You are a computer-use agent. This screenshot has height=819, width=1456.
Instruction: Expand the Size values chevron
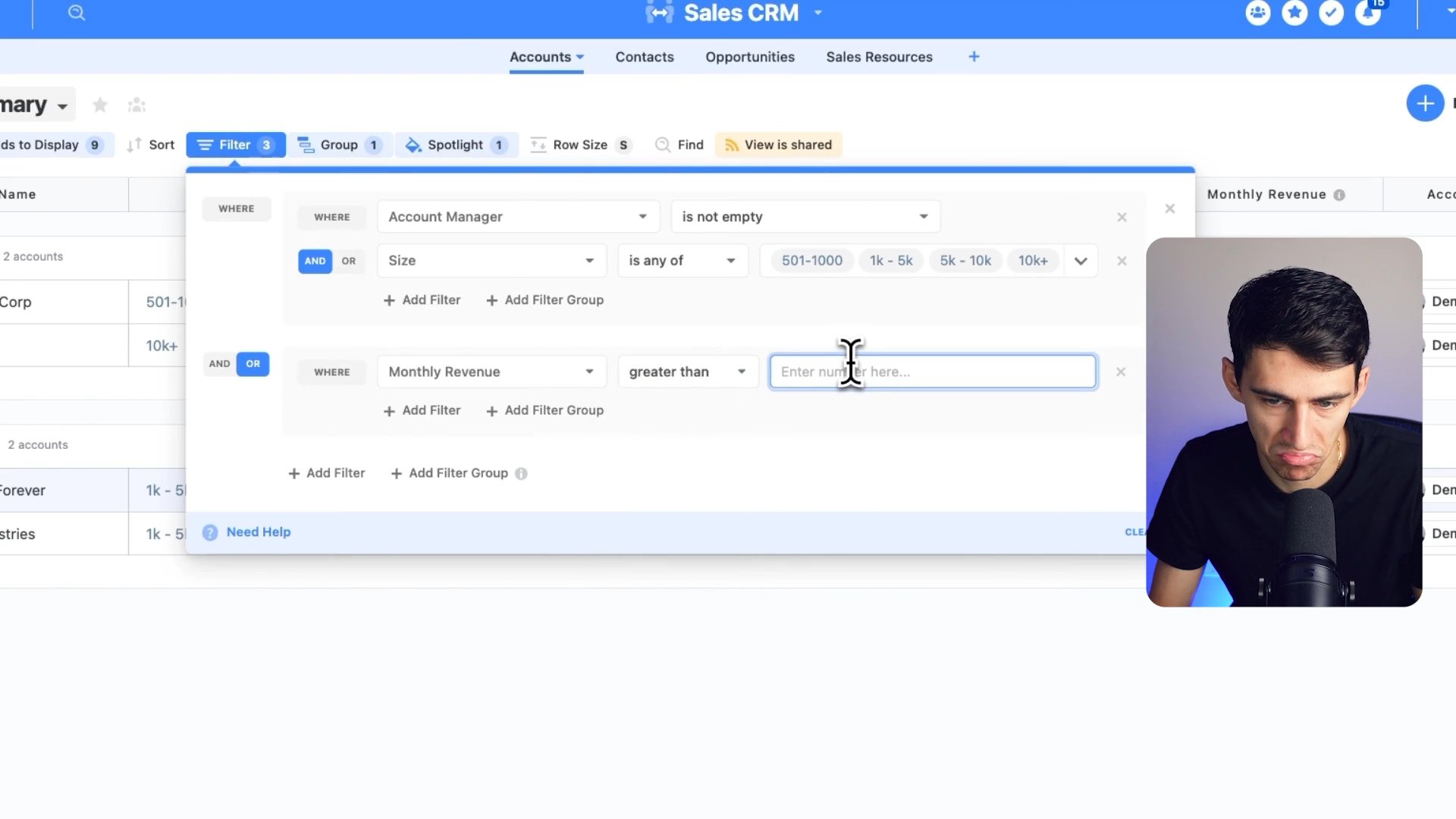1081,261
